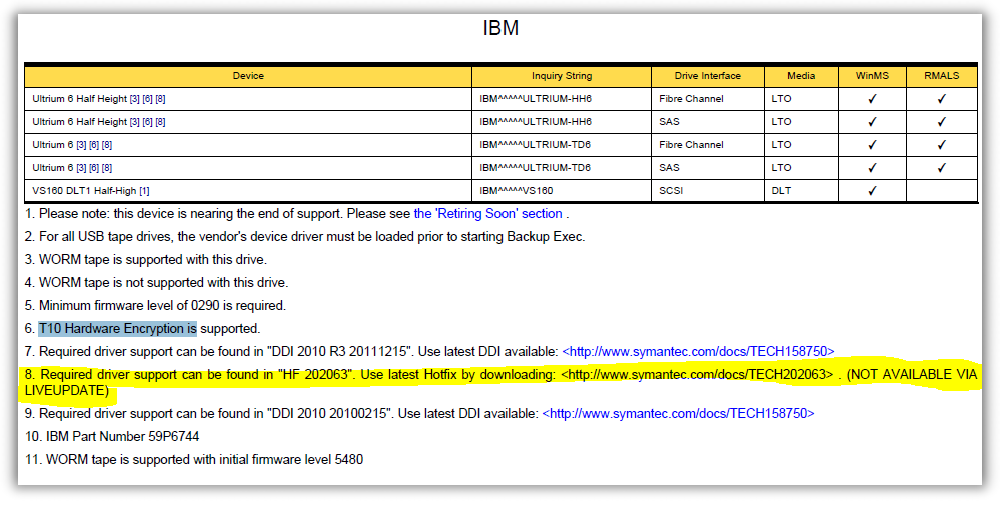Open the TECH158750 link in note 9

pyautogui.click(x=678, y=413)
